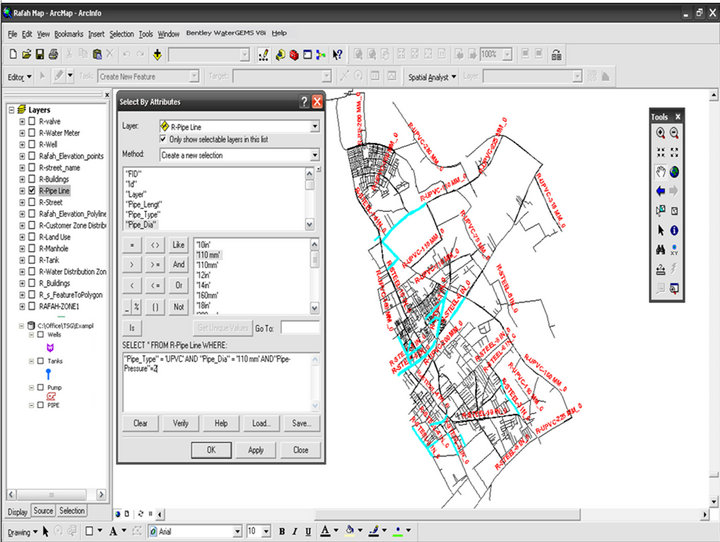This screenshot has width=720, height=542.
Task: Click the Identify info tool
Action: pyautogui.click(x=675, y=230)
